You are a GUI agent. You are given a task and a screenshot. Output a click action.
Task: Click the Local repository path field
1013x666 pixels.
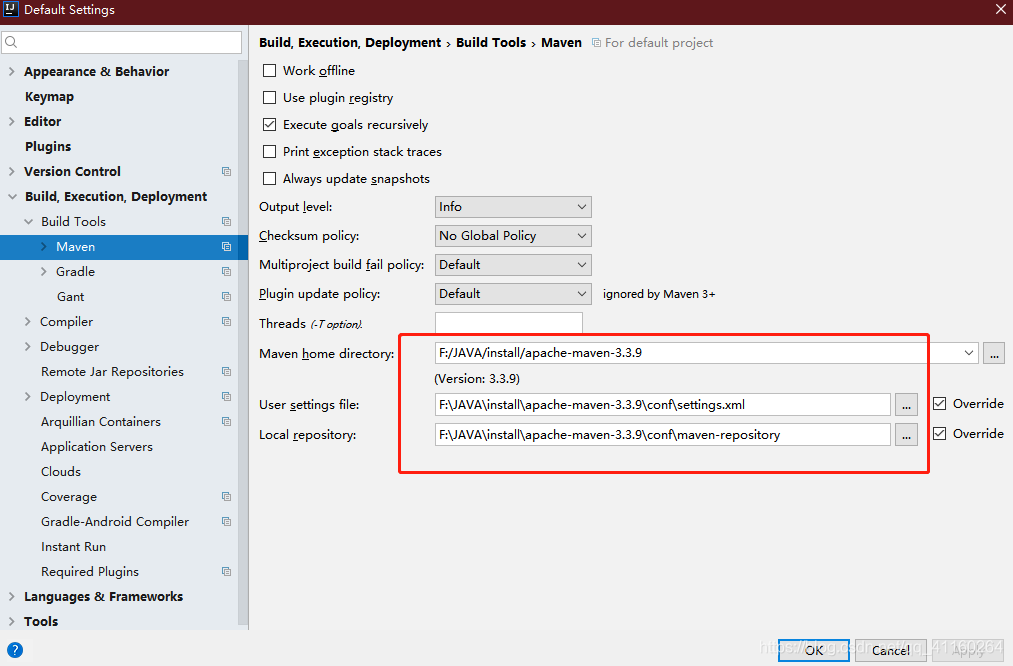click(663, 435)
